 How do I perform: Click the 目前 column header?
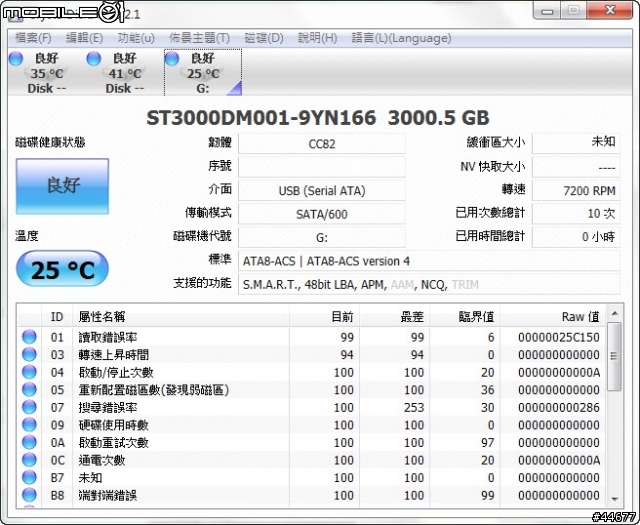pyautogui.click(x=324, y=316)
